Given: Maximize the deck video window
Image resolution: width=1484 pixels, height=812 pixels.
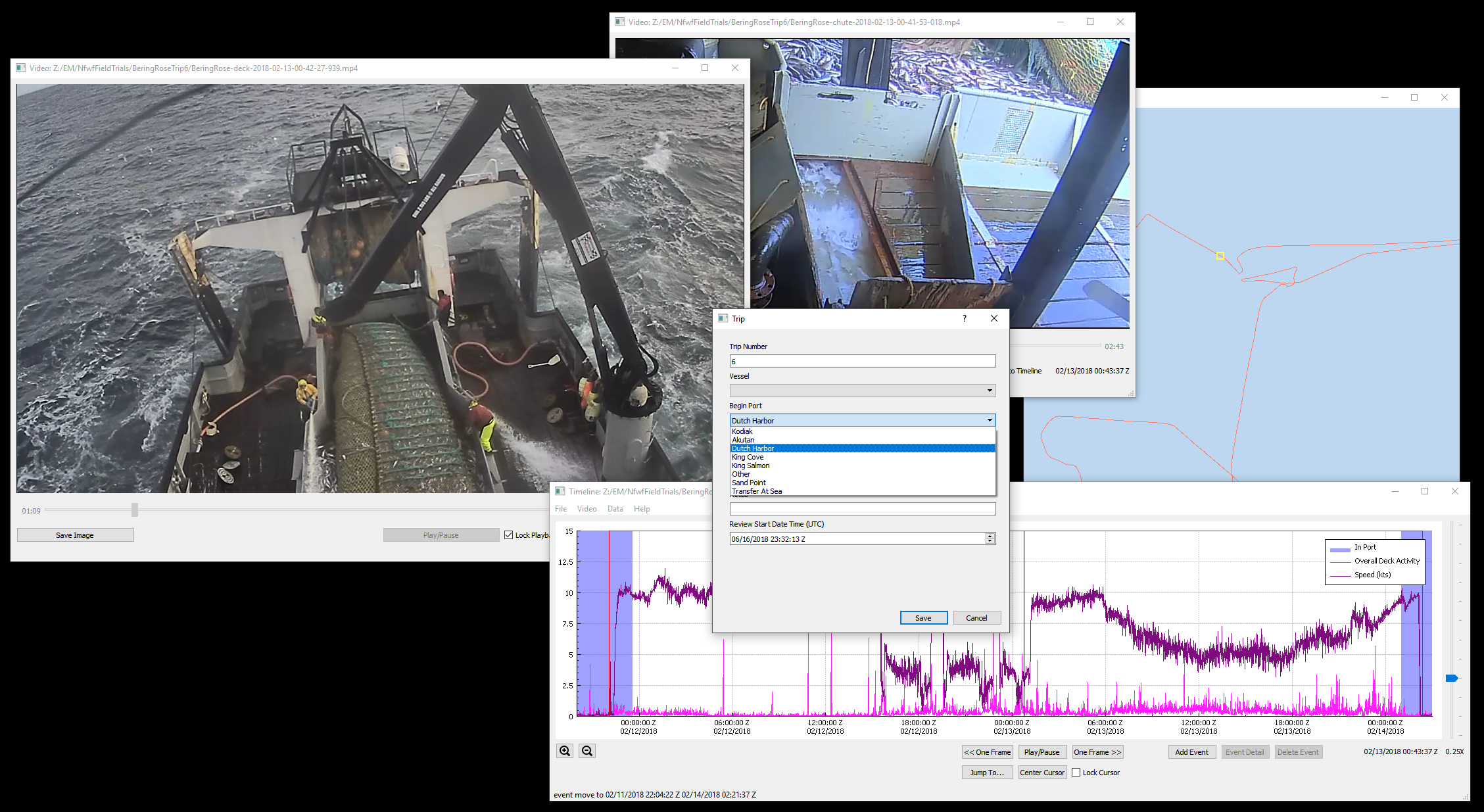Looking at the screenshot, I should pos(705,68).
